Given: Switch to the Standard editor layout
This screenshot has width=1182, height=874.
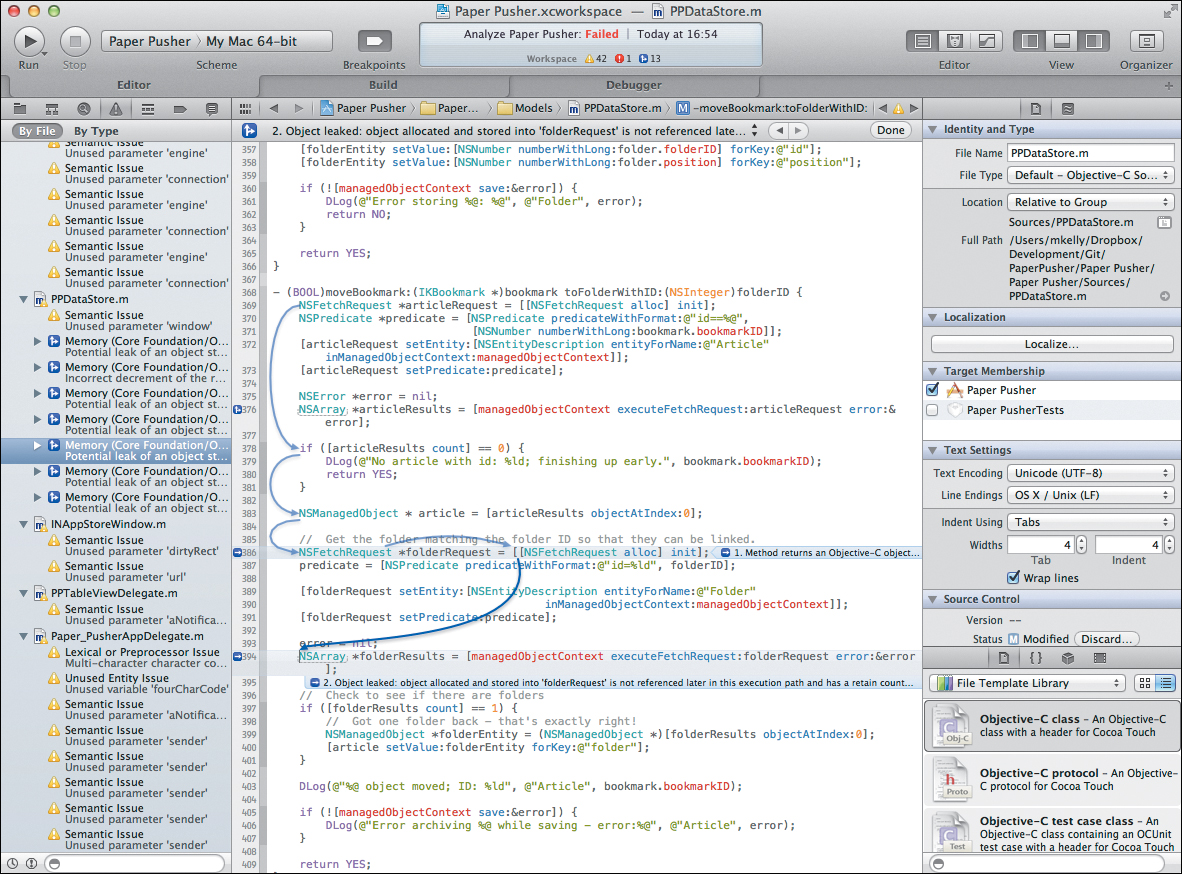Looking at the screenshot, I should (923, 41).
